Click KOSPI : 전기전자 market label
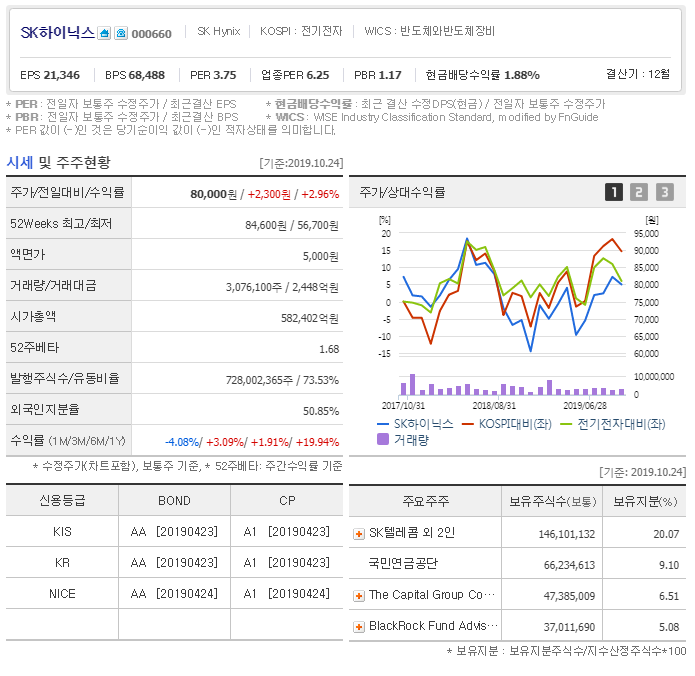 (301, 31)
